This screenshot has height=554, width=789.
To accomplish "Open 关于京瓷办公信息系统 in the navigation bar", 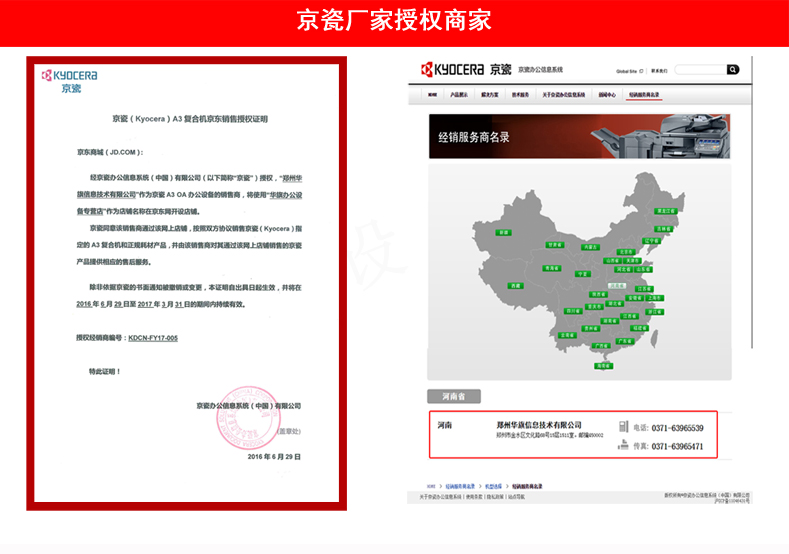I will [x=564, y=95].
